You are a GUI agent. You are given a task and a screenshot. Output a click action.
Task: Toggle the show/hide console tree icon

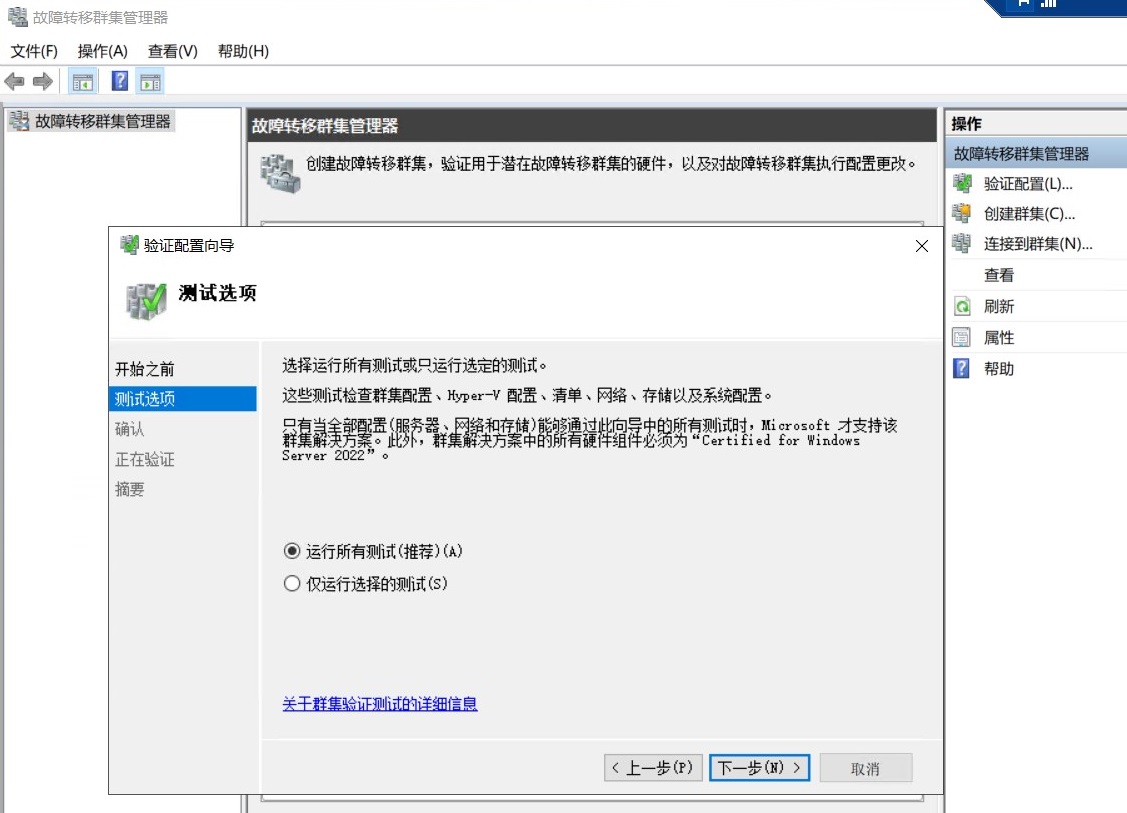[x=82, y=81]
